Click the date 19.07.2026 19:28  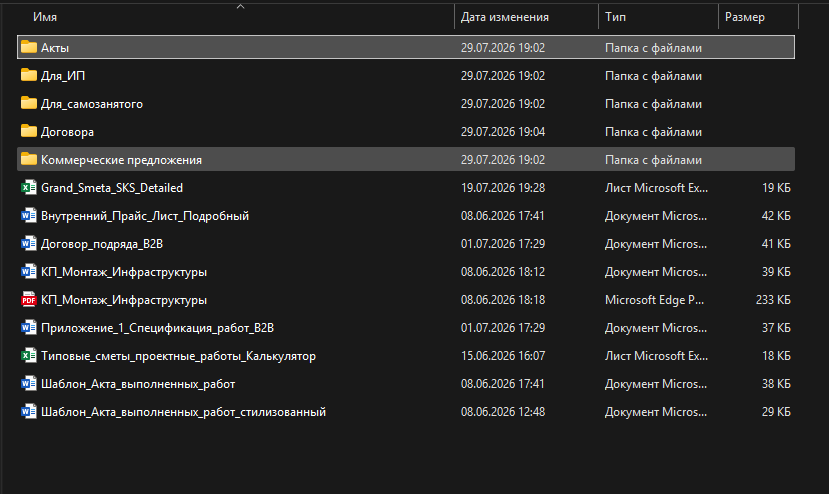point(503,188)
